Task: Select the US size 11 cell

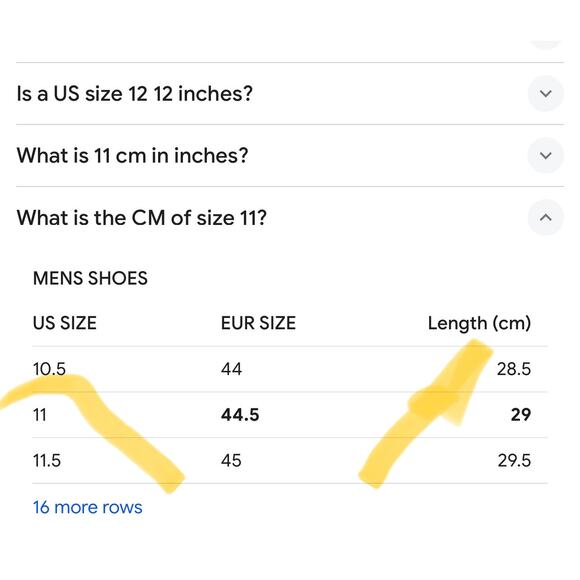Action: tap(40, 415)
